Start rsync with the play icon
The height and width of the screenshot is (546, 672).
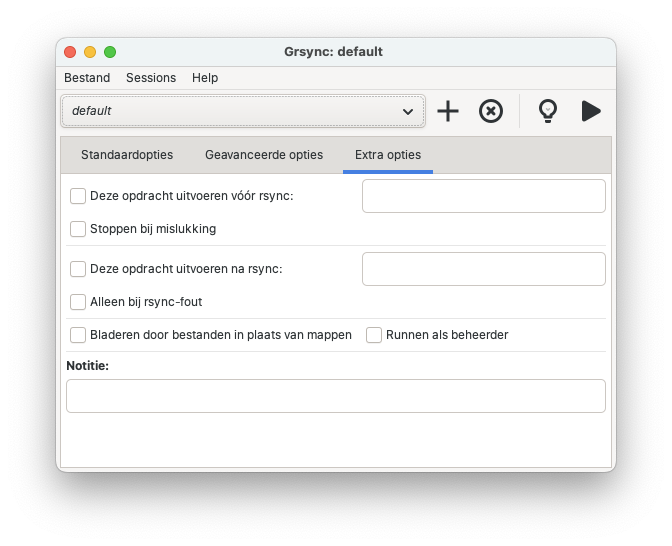point(591,111)
